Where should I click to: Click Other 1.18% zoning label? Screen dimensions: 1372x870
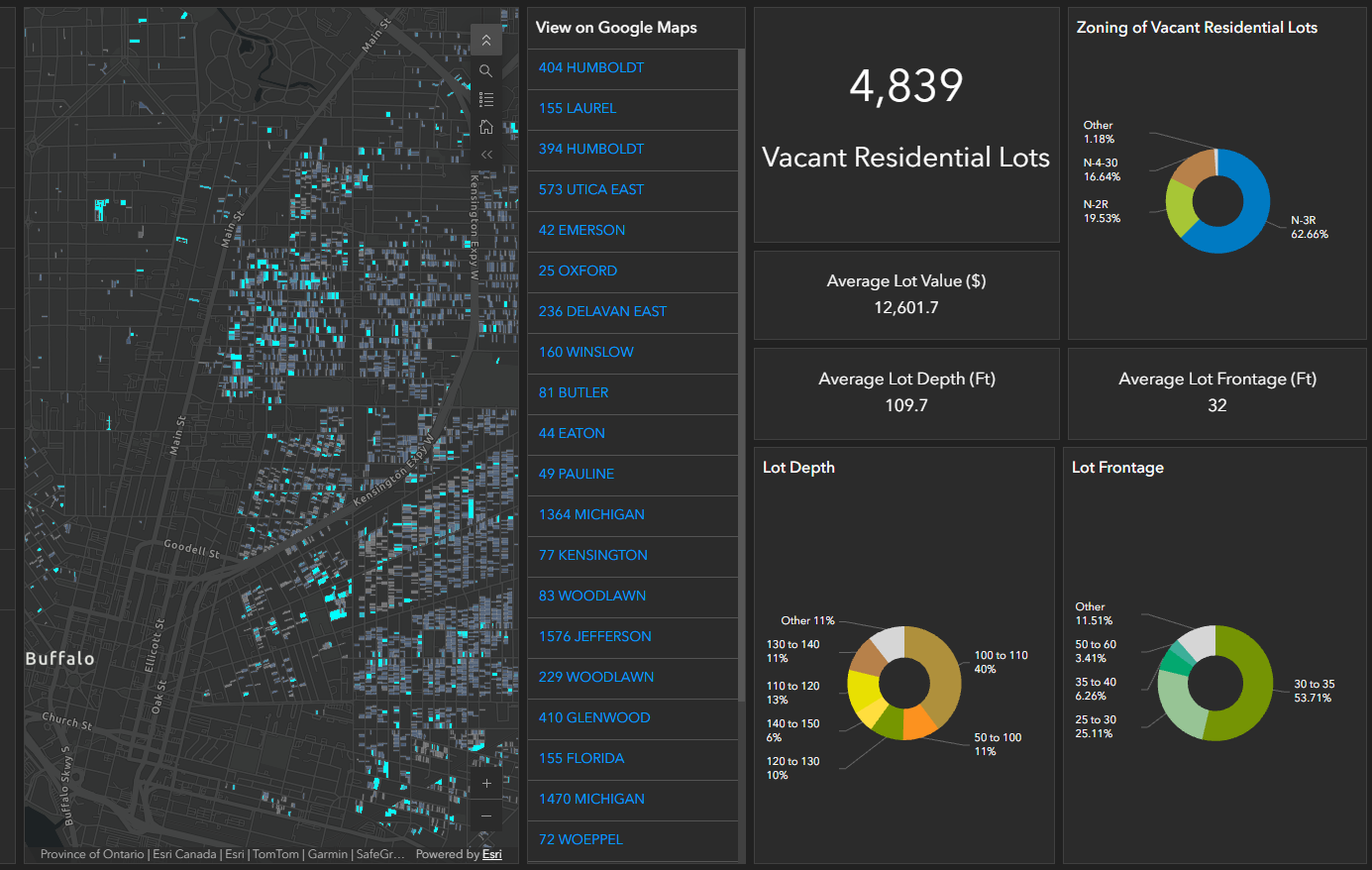(1099, 132)
